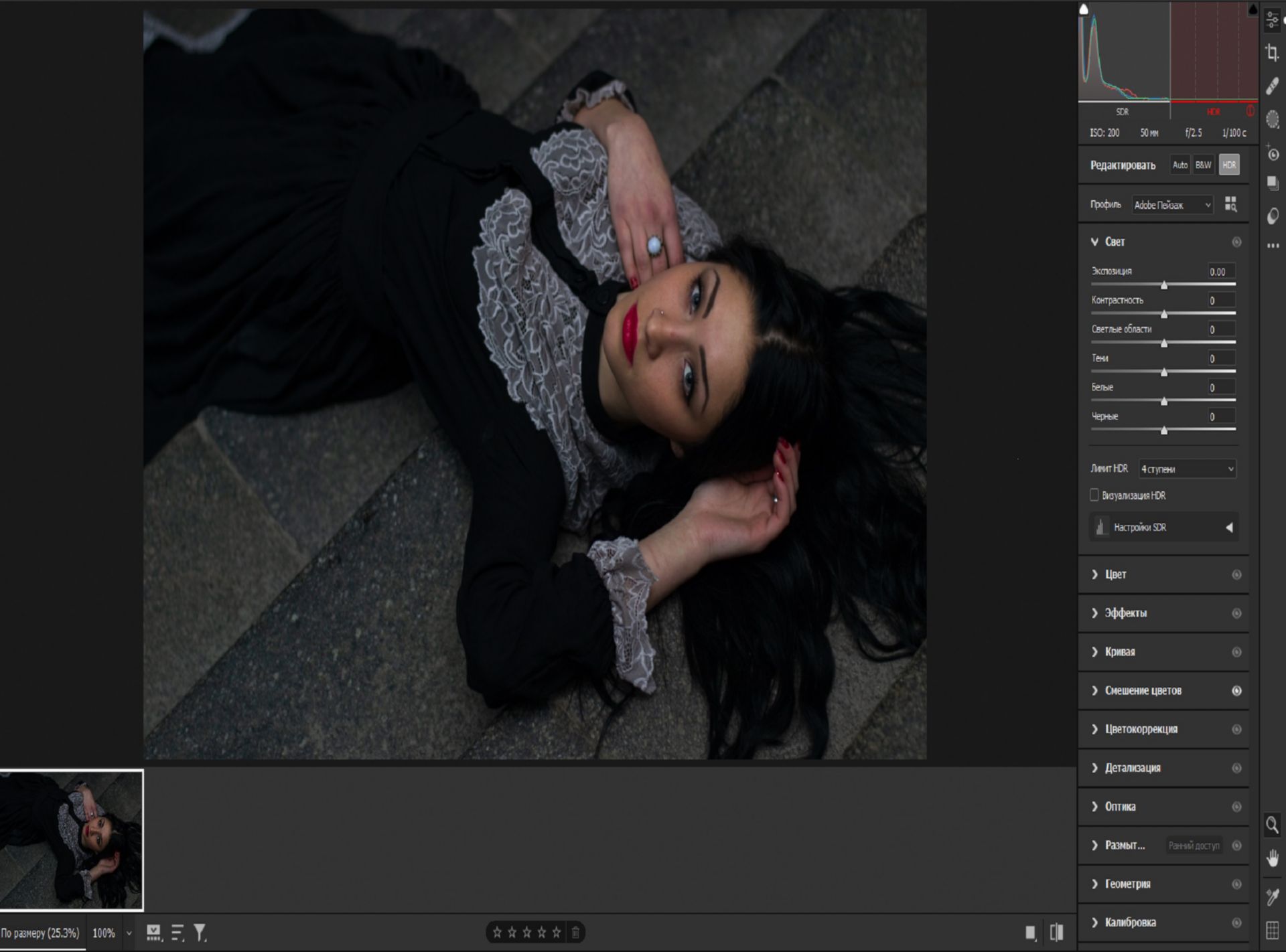This screenshot has width=1286, height=952.
Task: Toggle highlight clipping warning in histogram
Action: [x=1253, y=9]
